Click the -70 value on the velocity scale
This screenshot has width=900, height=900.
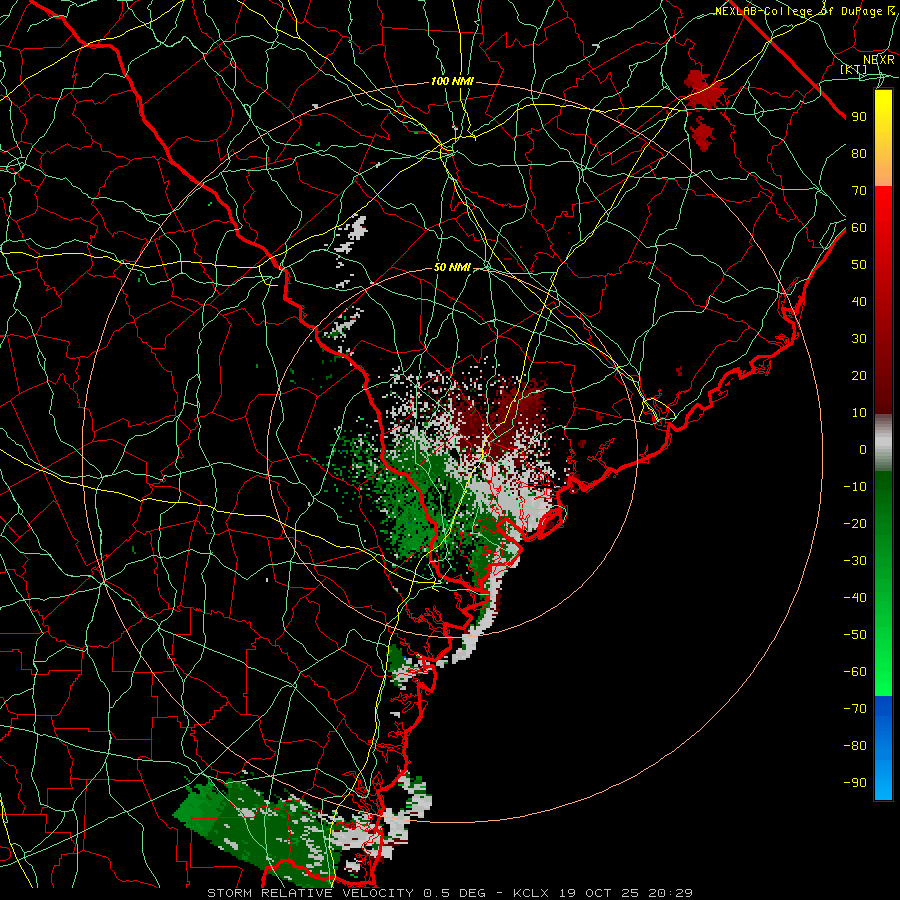tap(855, 709)
